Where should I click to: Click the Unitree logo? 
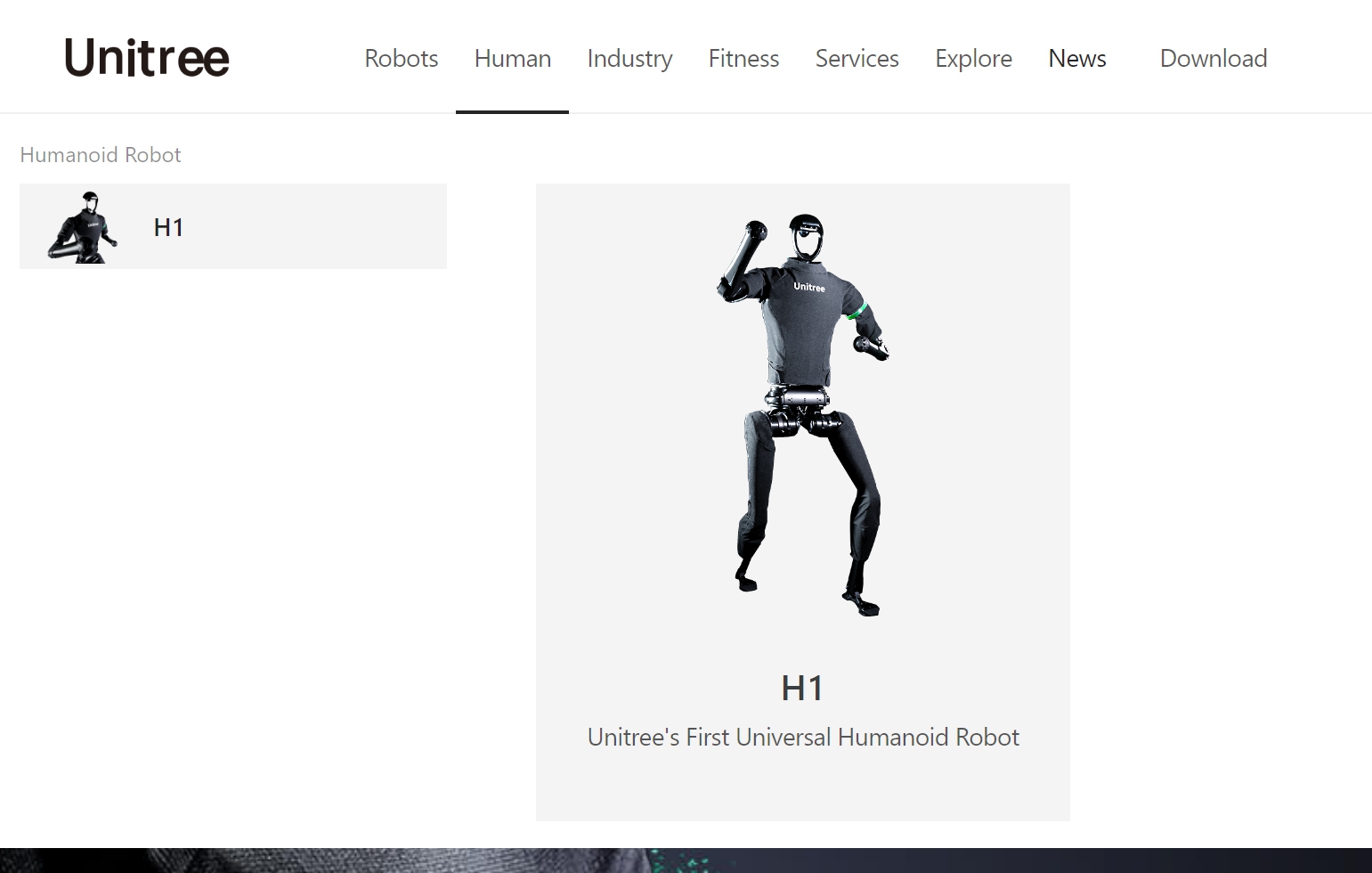(x=147, y=58)
